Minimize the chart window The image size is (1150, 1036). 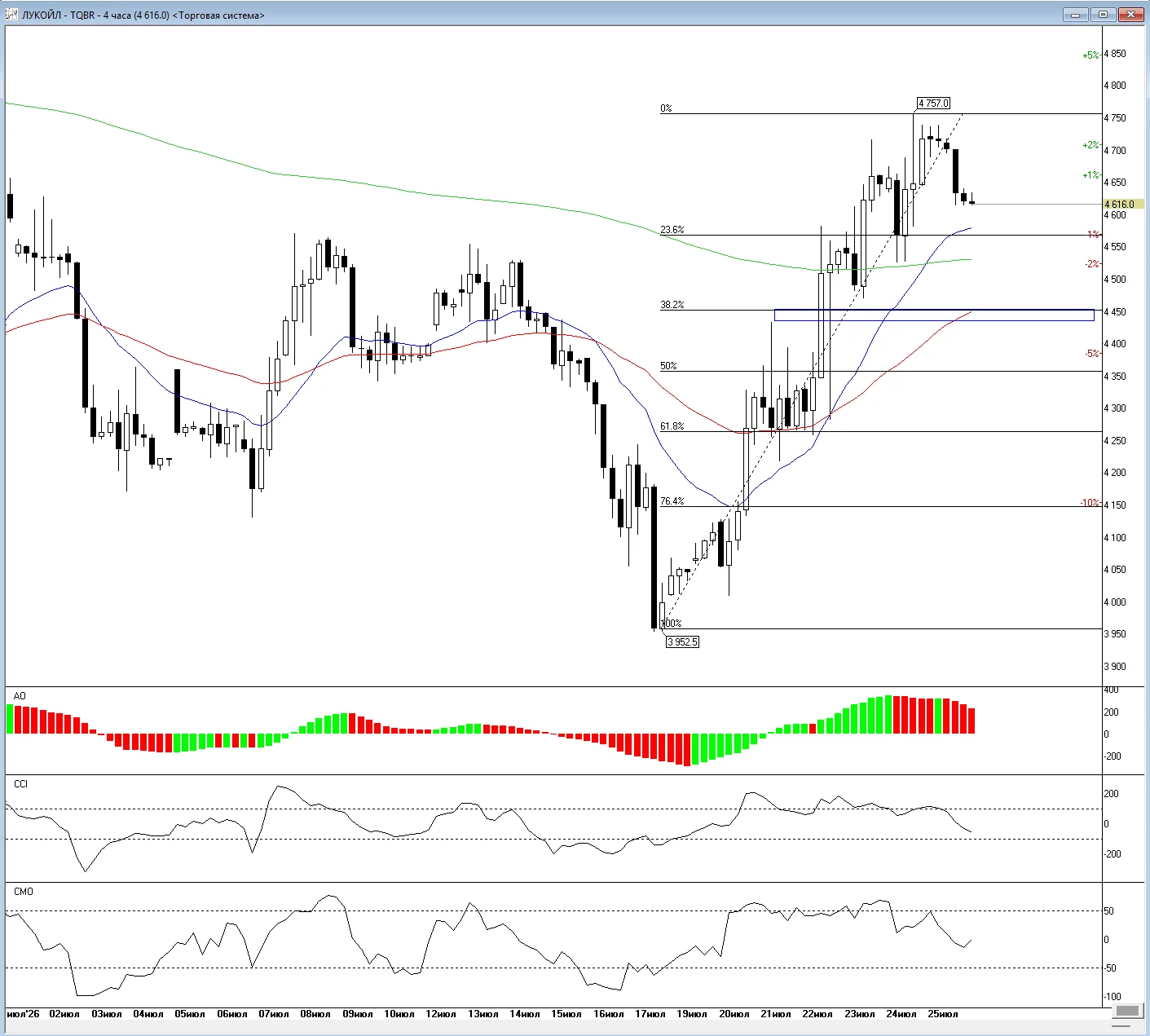(x=1076, y=14)
